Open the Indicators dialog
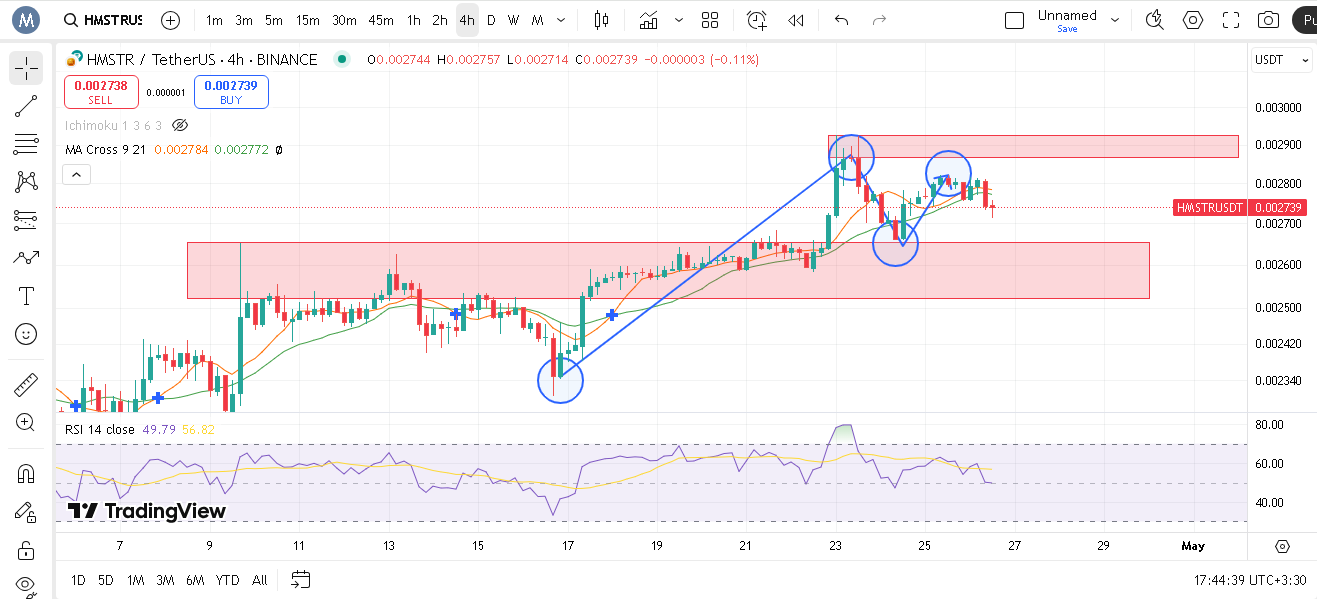 click(649, 20)
